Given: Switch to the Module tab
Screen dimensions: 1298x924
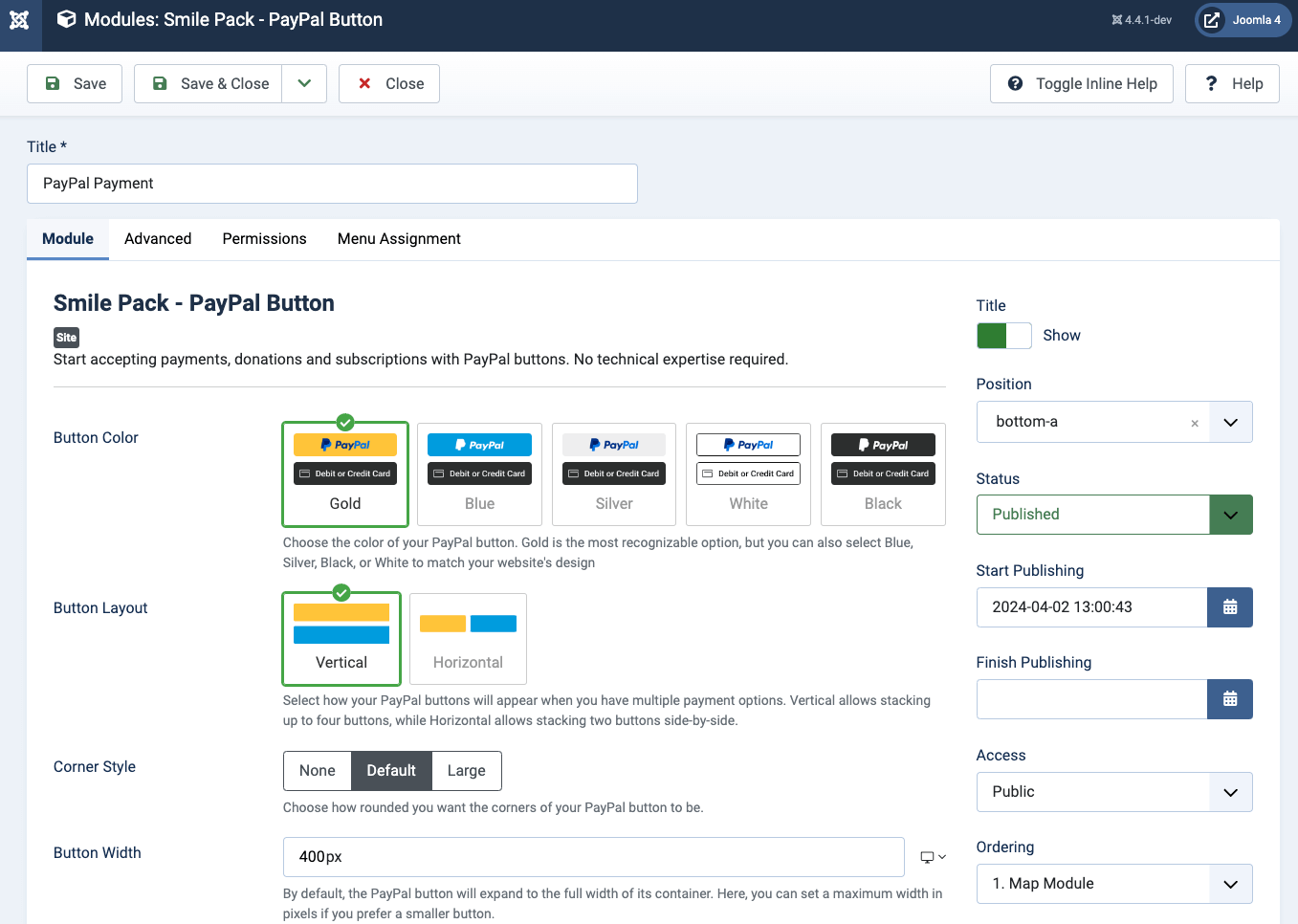Looking at the screenshot, I should (68, 239).
